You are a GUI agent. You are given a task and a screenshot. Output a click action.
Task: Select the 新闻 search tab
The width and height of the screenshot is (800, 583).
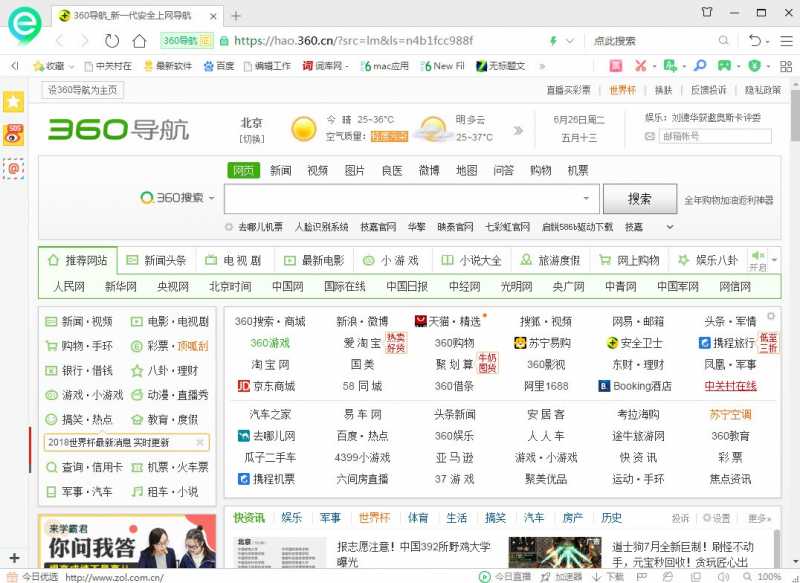coord(281,170)
